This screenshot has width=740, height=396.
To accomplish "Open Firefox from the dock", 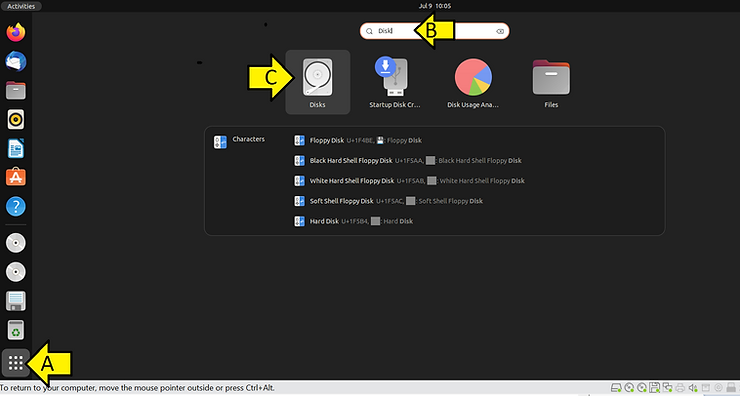I will pos(16,32).
